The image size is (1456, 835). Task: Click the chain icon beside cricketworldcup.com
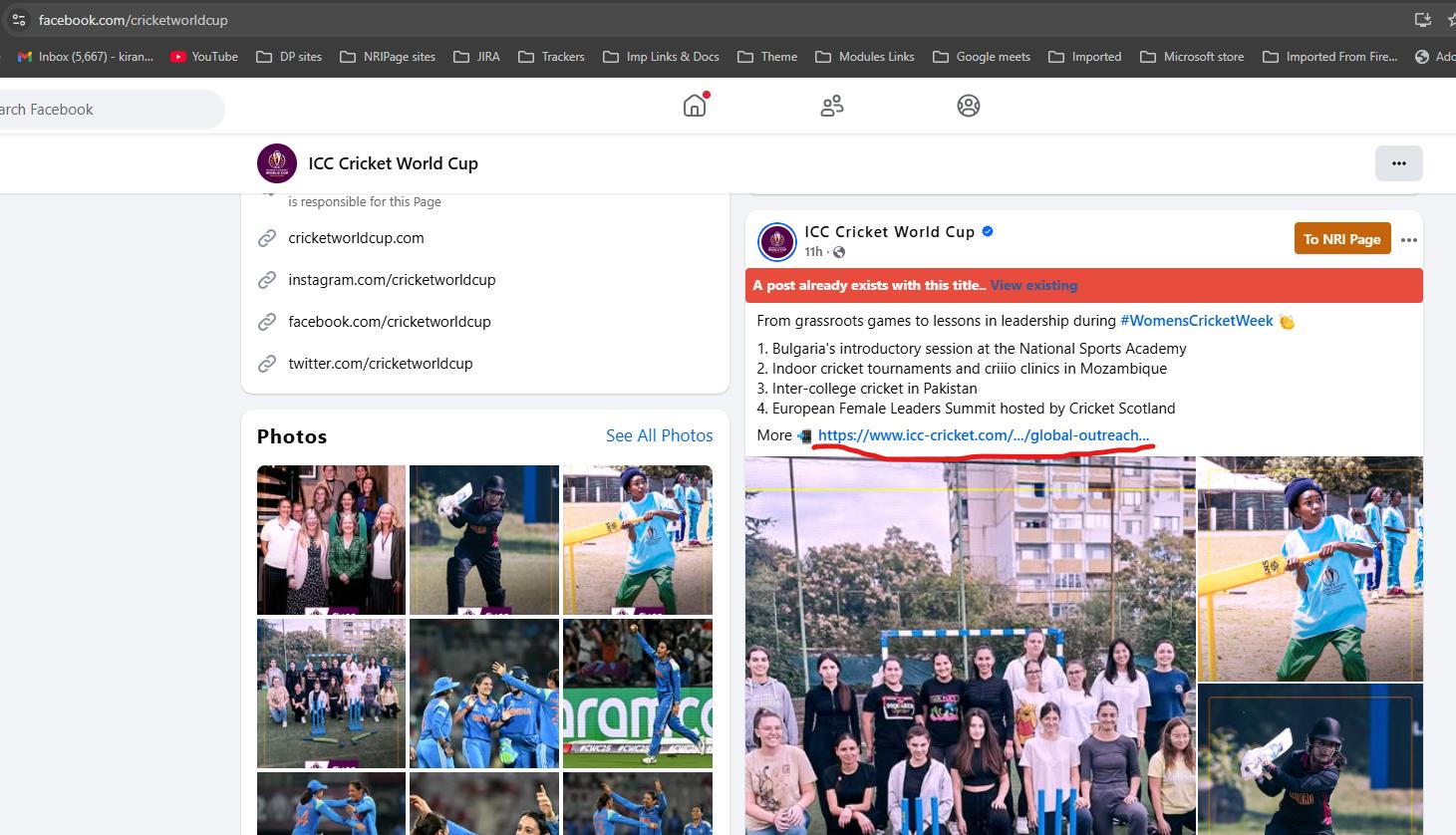click(x=267, y=238)
